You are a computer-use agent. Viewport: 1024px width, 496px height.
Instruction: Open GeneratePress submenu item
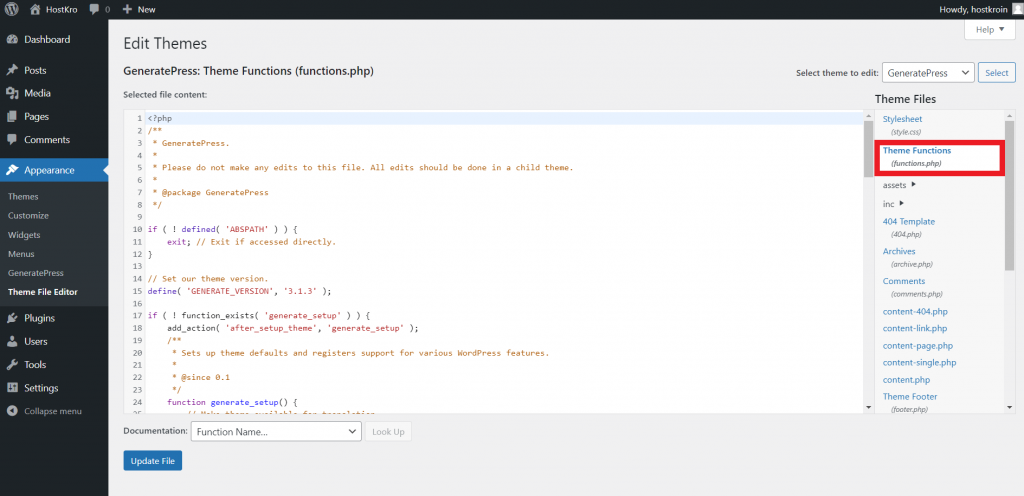[x=36, y=273]
